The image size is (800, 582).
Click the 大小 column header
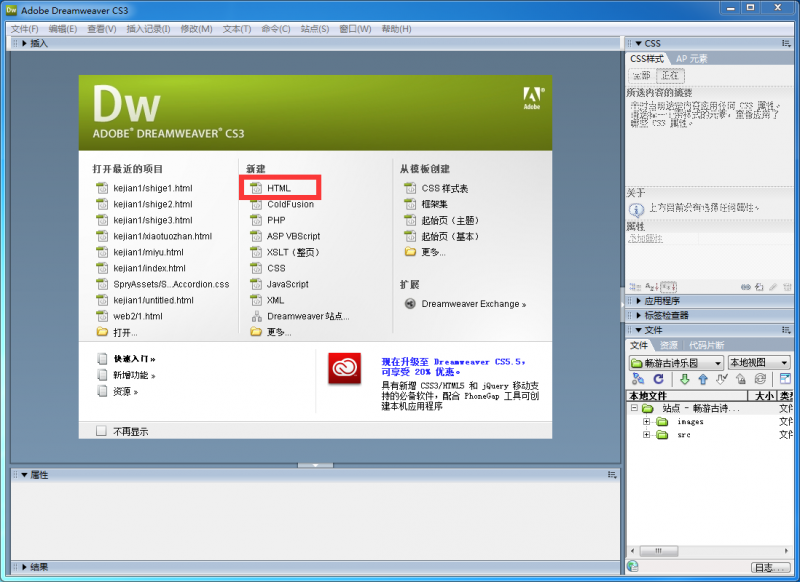pos(762,396)
